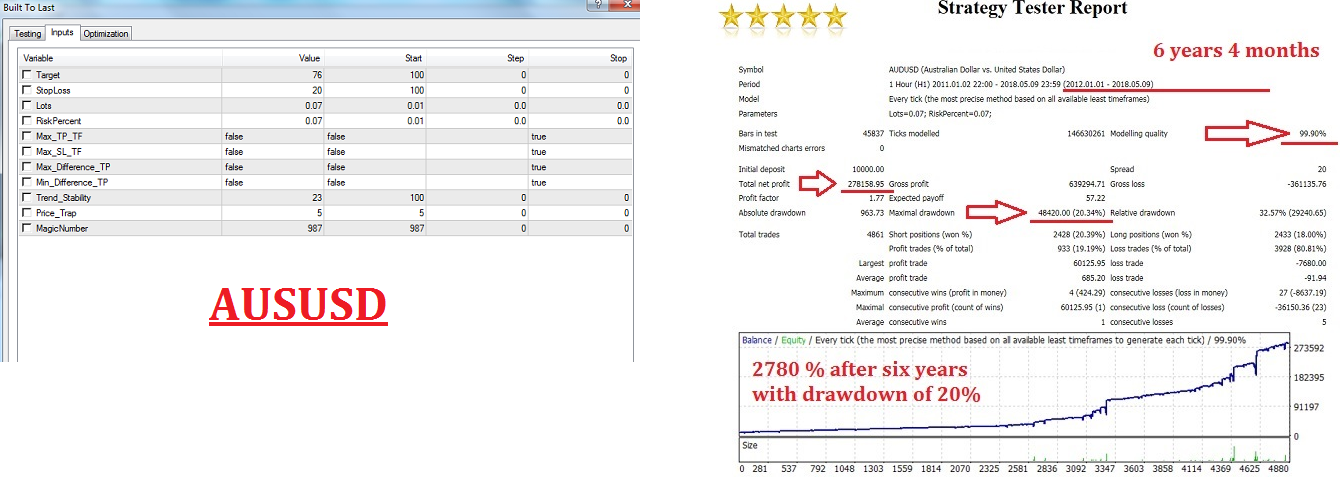
Task: Click the Value column header
Action: click(273, 58)
